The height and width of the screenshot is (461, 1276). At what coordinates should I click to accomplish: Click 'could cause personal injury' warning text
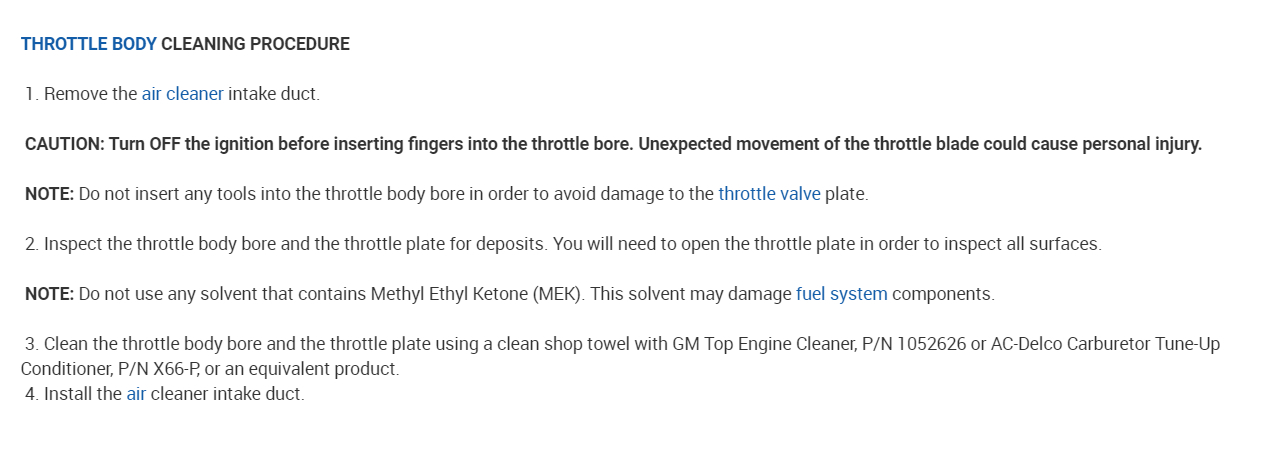tap(1099, 144)
